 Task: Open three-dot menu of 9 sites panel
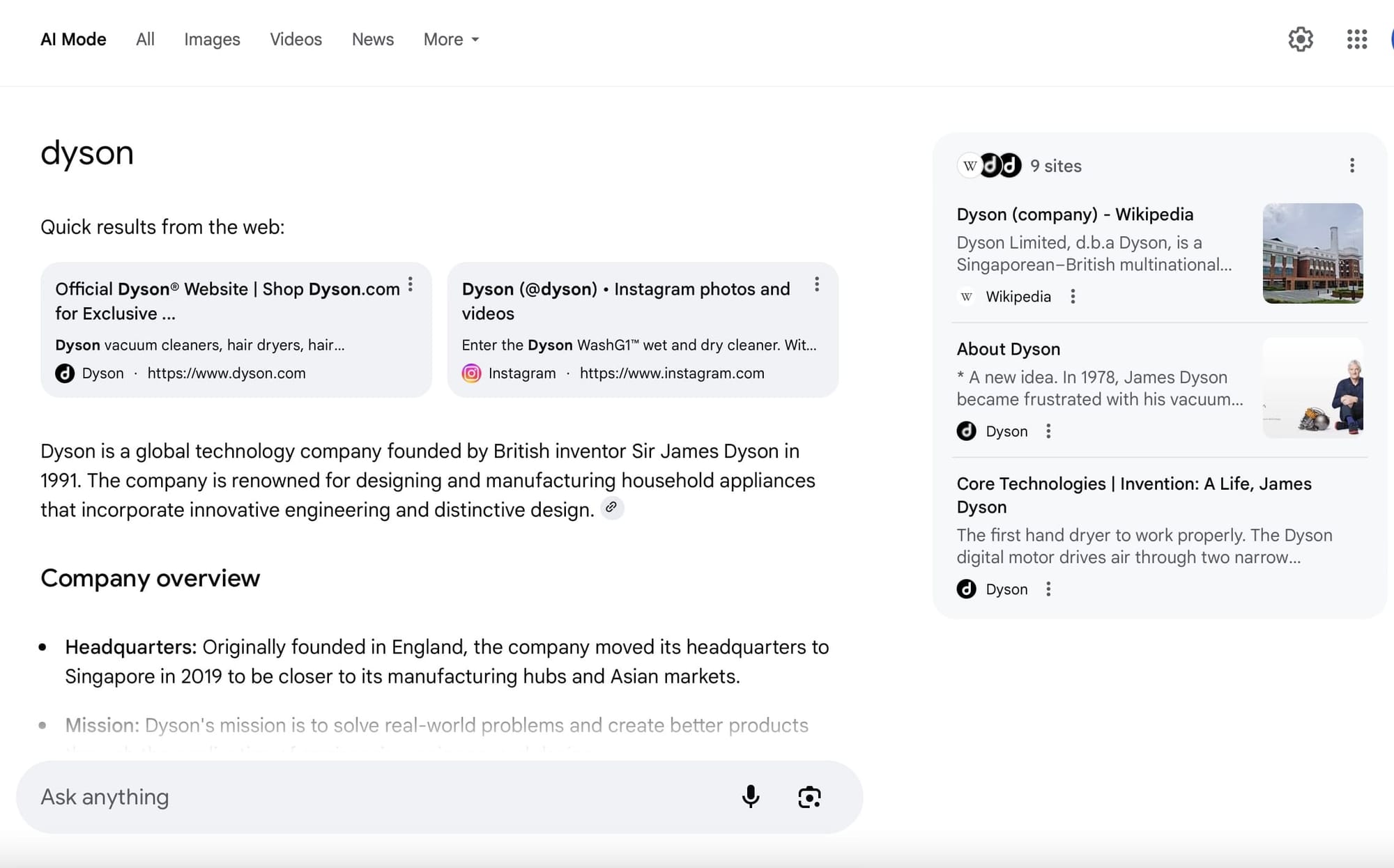tap(1351, 166)
